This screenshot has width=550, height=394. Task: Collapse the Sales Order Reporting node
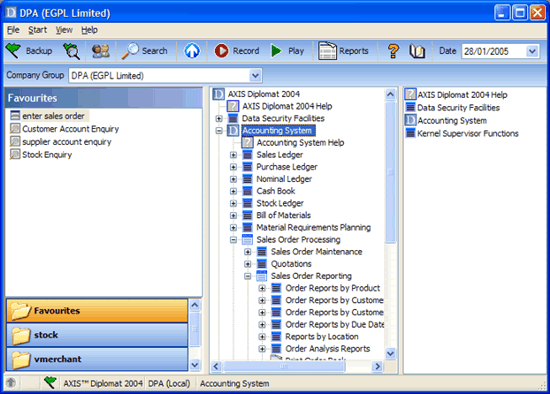tap(248, 276)
